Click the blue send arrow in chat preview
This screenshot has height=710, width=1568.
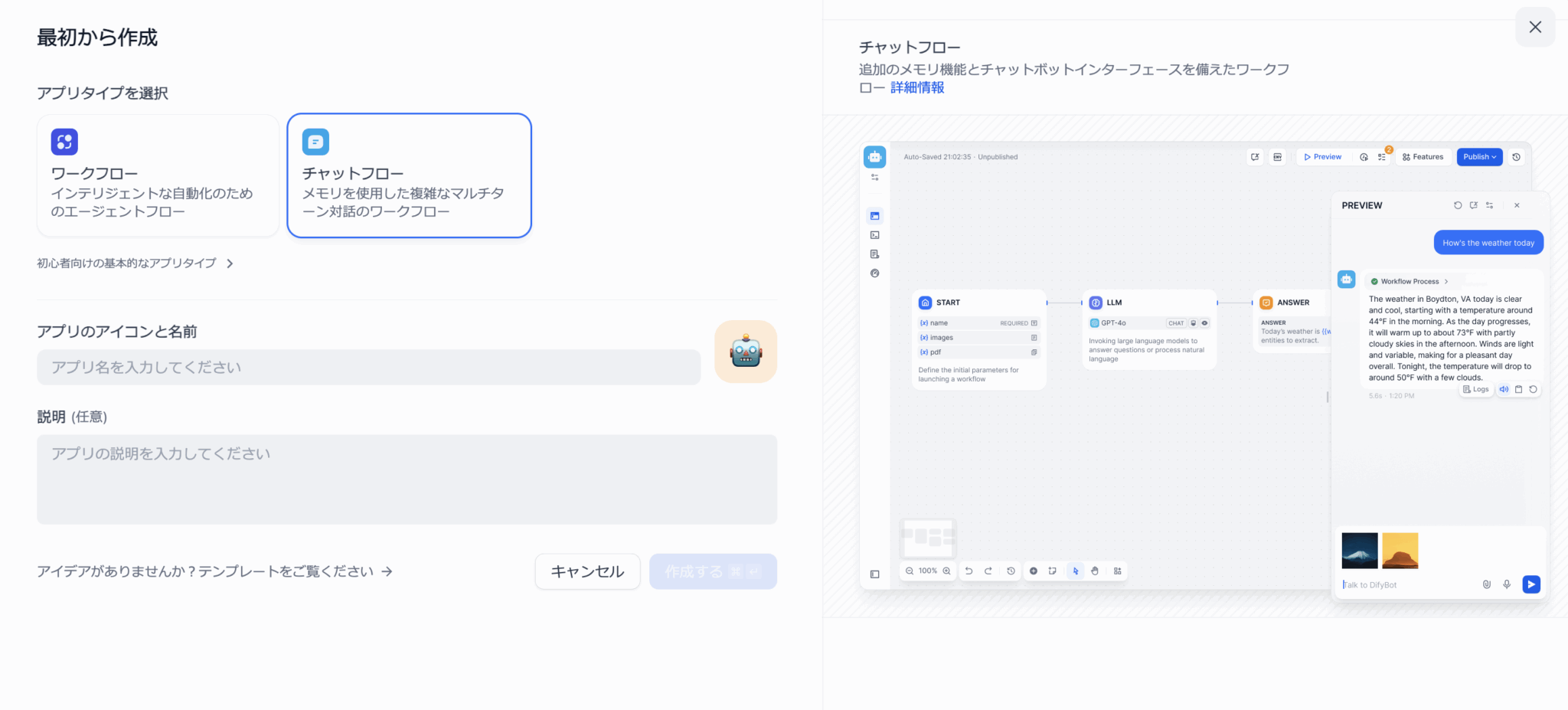coord(1530,584)
